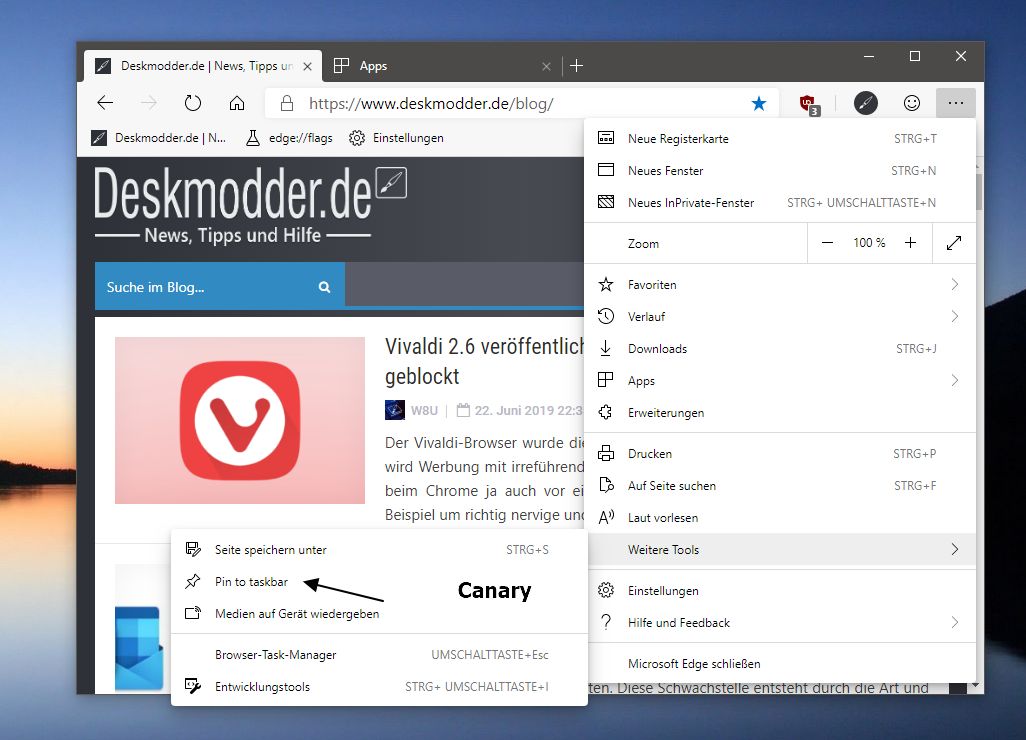Viewport: 1026px width, 740px height.
Task: Enter full screen via the zoom arrows icon
Action: [x=954, y=243]
